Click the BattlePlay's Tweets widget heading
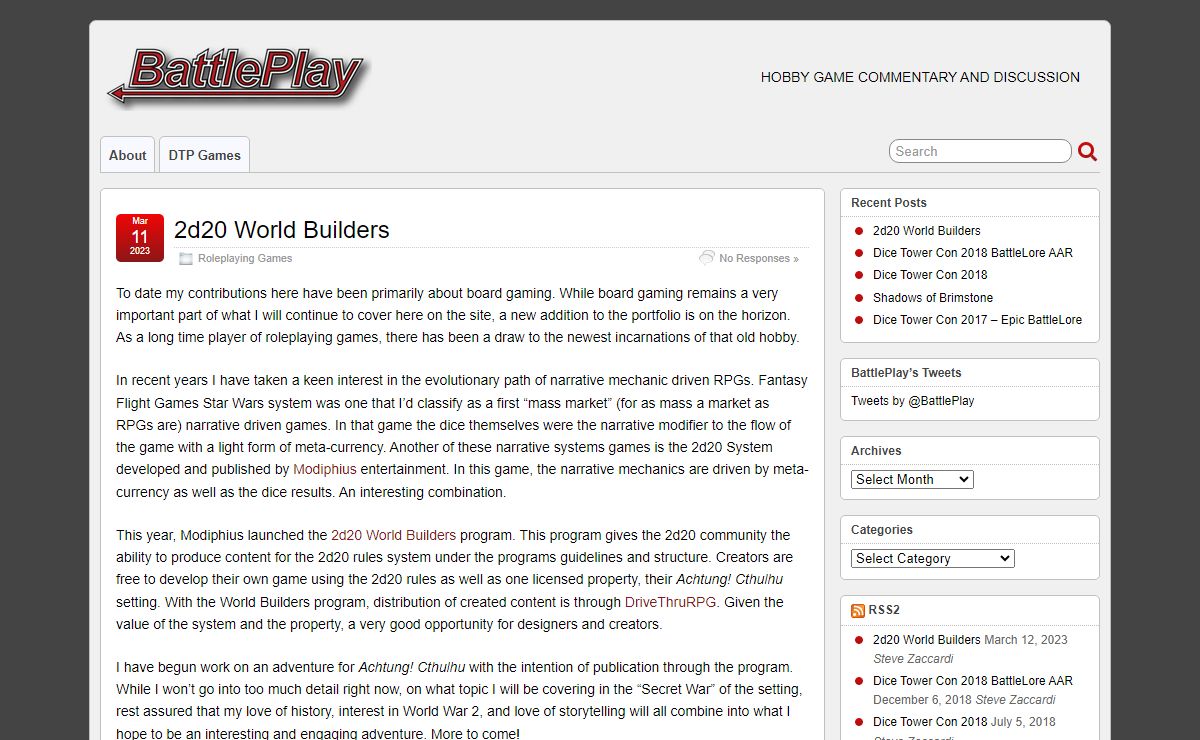This screenshot has width=1200, height=740. (x=906, y=372)
